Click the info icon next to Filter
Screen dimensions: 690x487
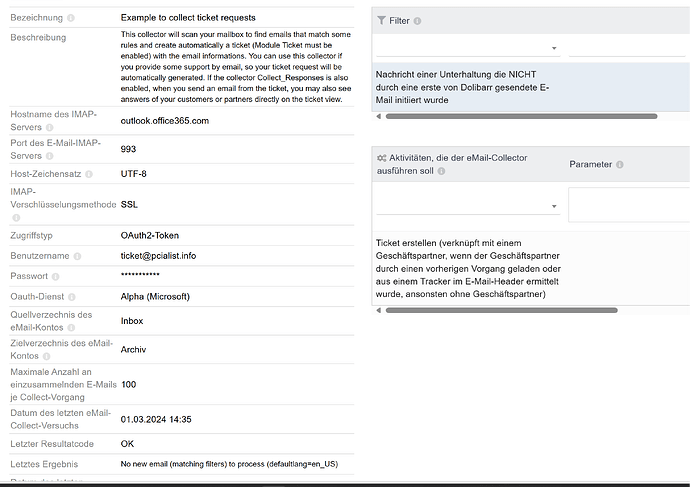click(417, 21)
